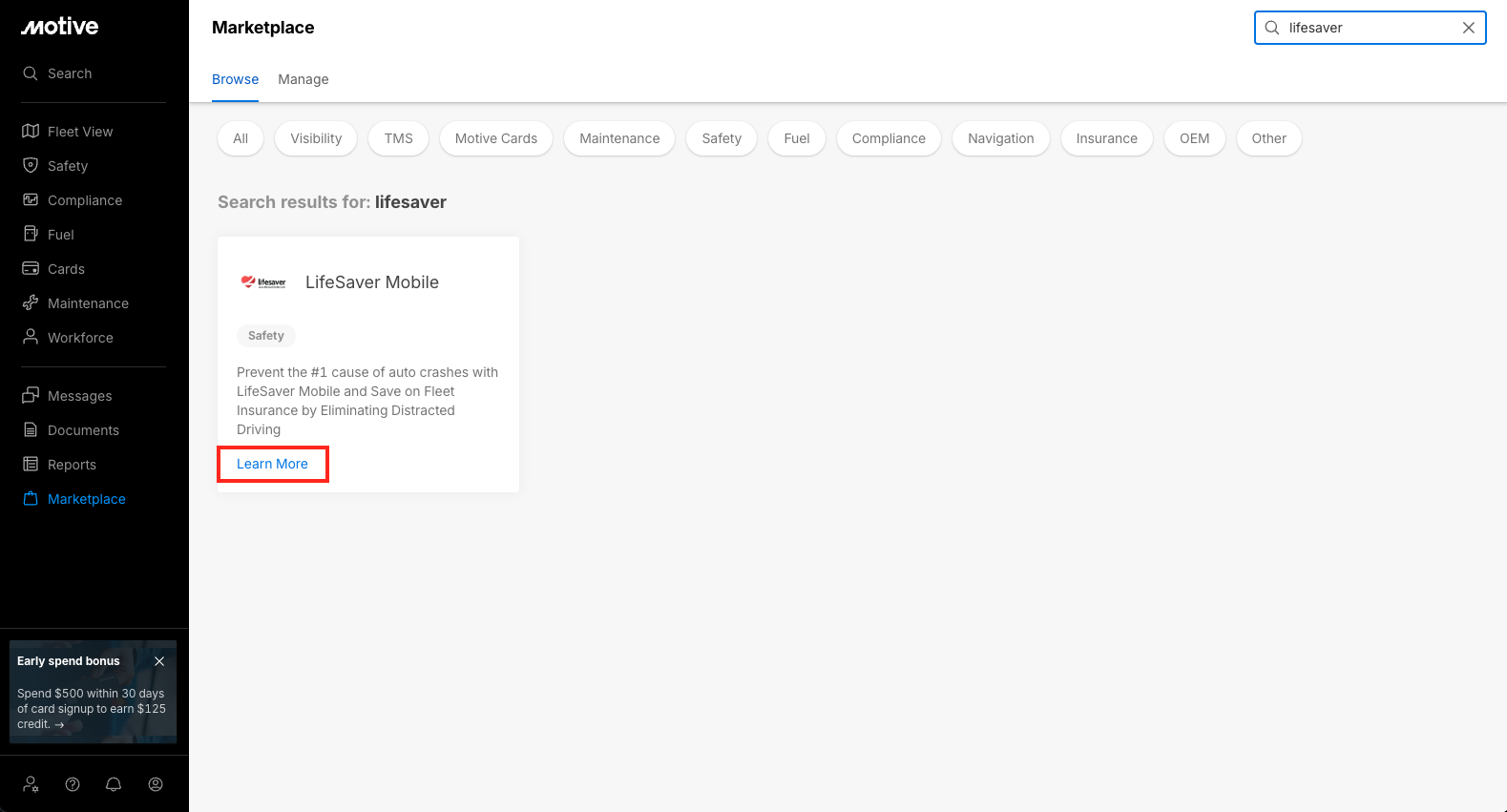
Task: Choose the Compliance filter chip
Action: coord(889,138)
